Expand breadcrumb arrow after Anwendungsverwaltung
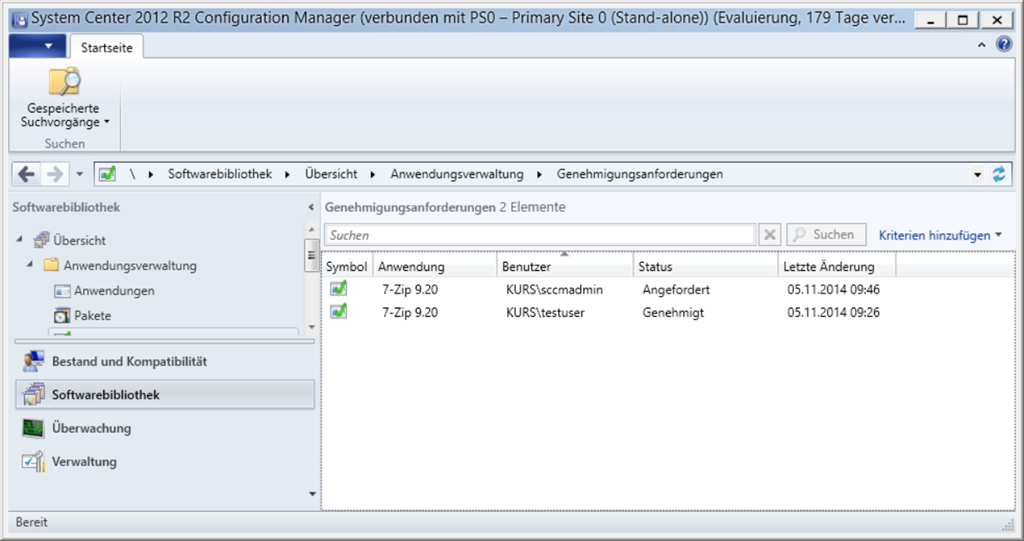Viewport: 1024px width, 541px height. (539, 174)
